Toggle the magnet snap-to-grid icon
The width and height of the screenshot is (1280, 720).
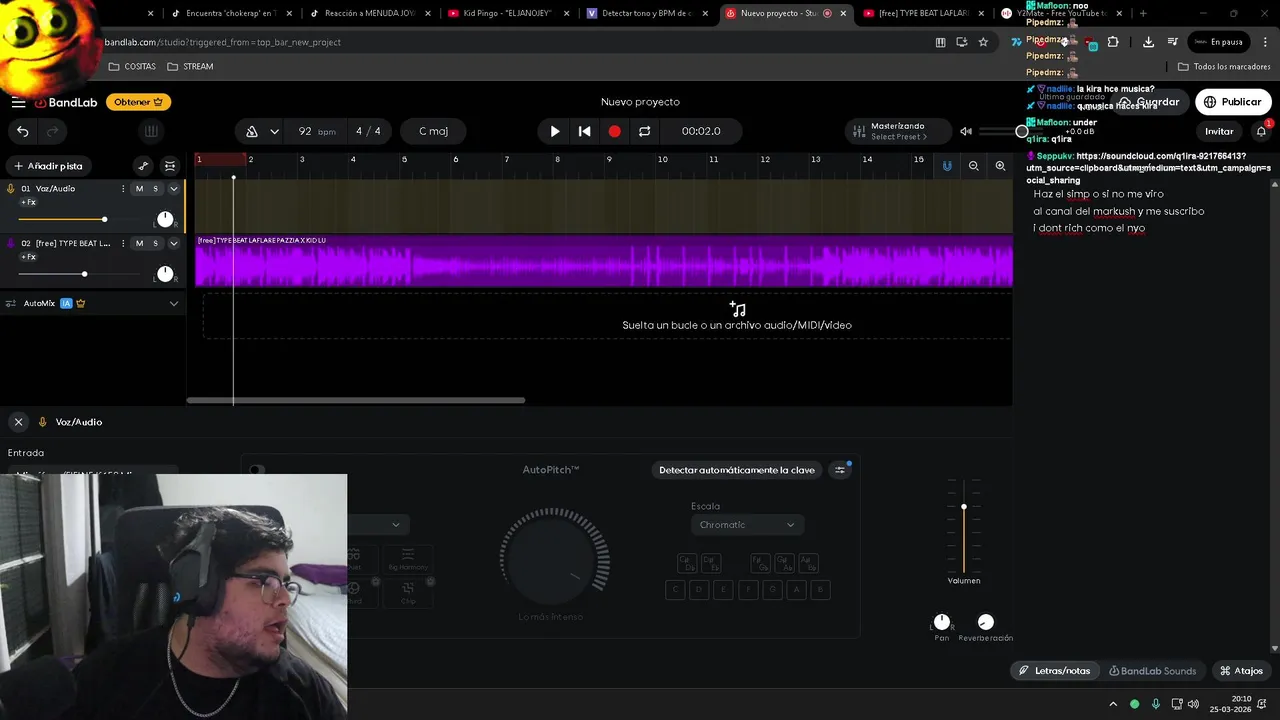[947, 166]
